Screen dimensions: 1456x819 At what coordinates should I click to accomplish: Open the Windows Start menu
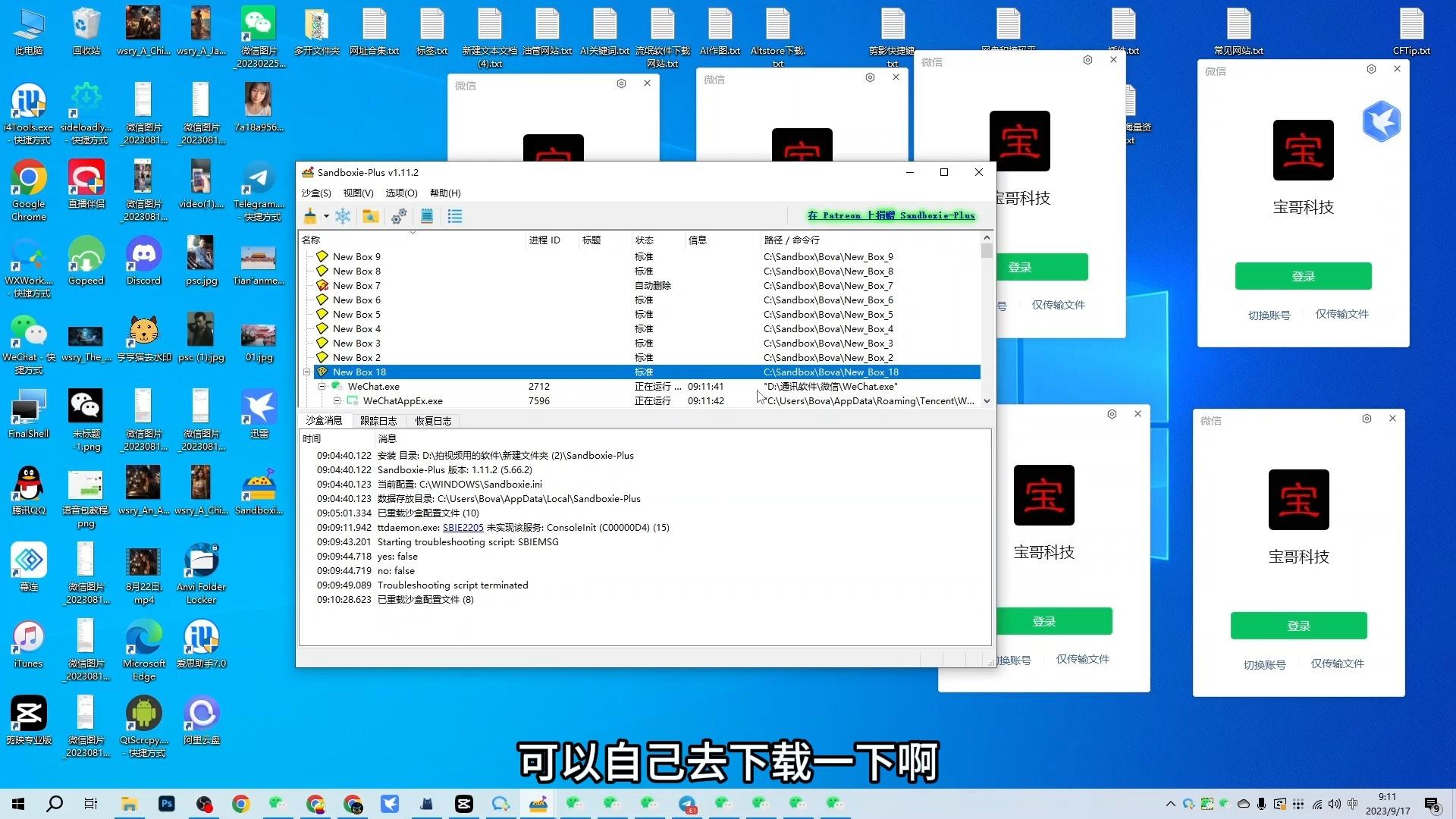[x=18, y=804]
